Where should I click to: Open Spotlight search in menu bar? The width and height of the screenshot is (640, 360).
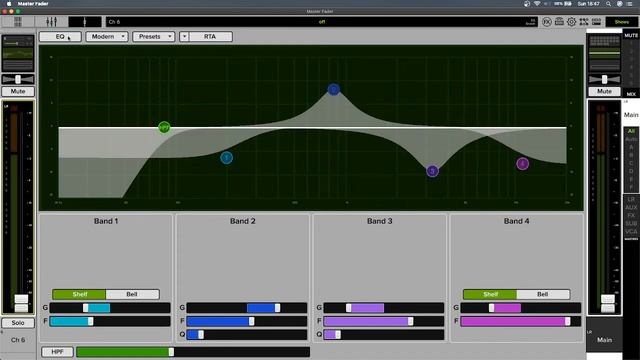click(609, 4)
